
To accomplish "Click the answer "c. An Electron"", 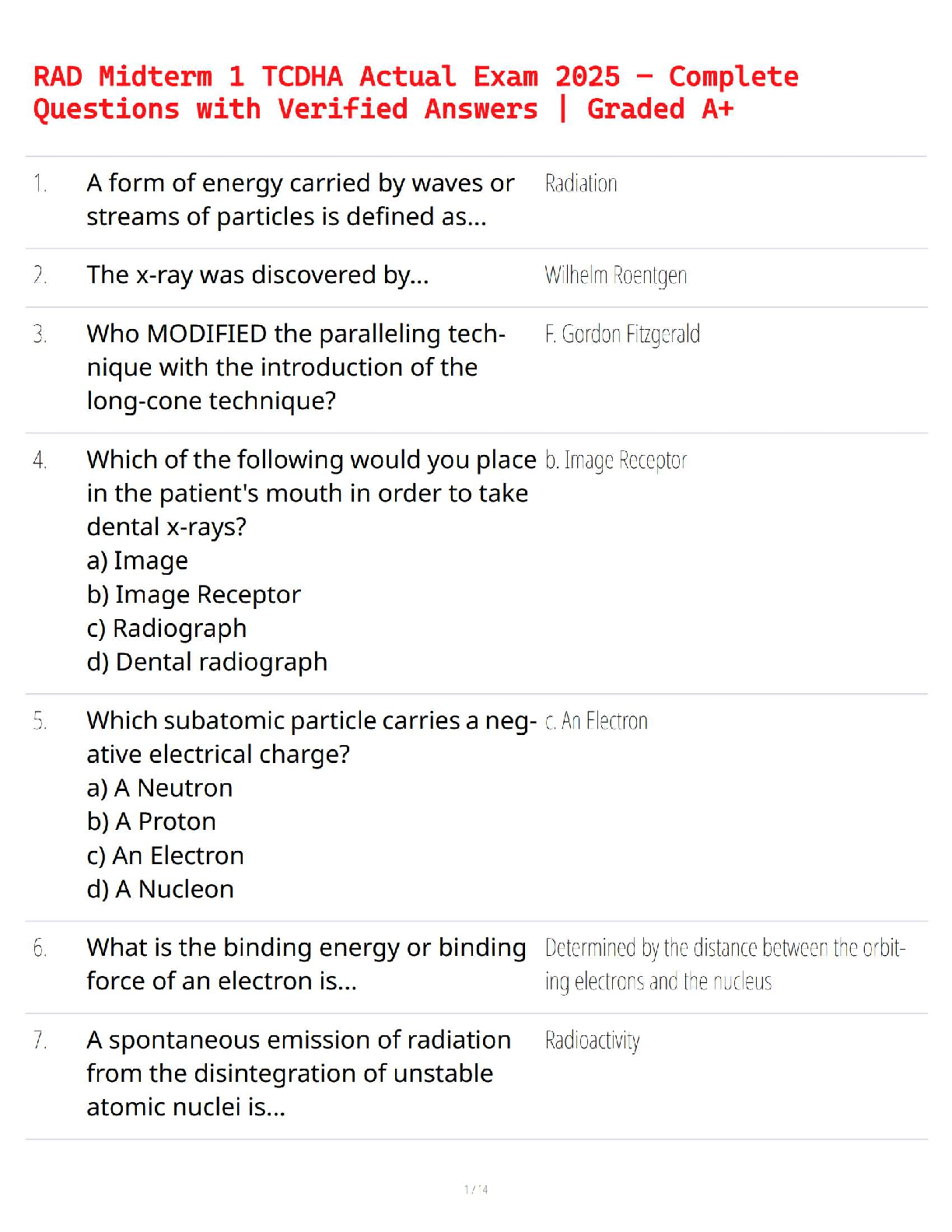I will [596, 721].
